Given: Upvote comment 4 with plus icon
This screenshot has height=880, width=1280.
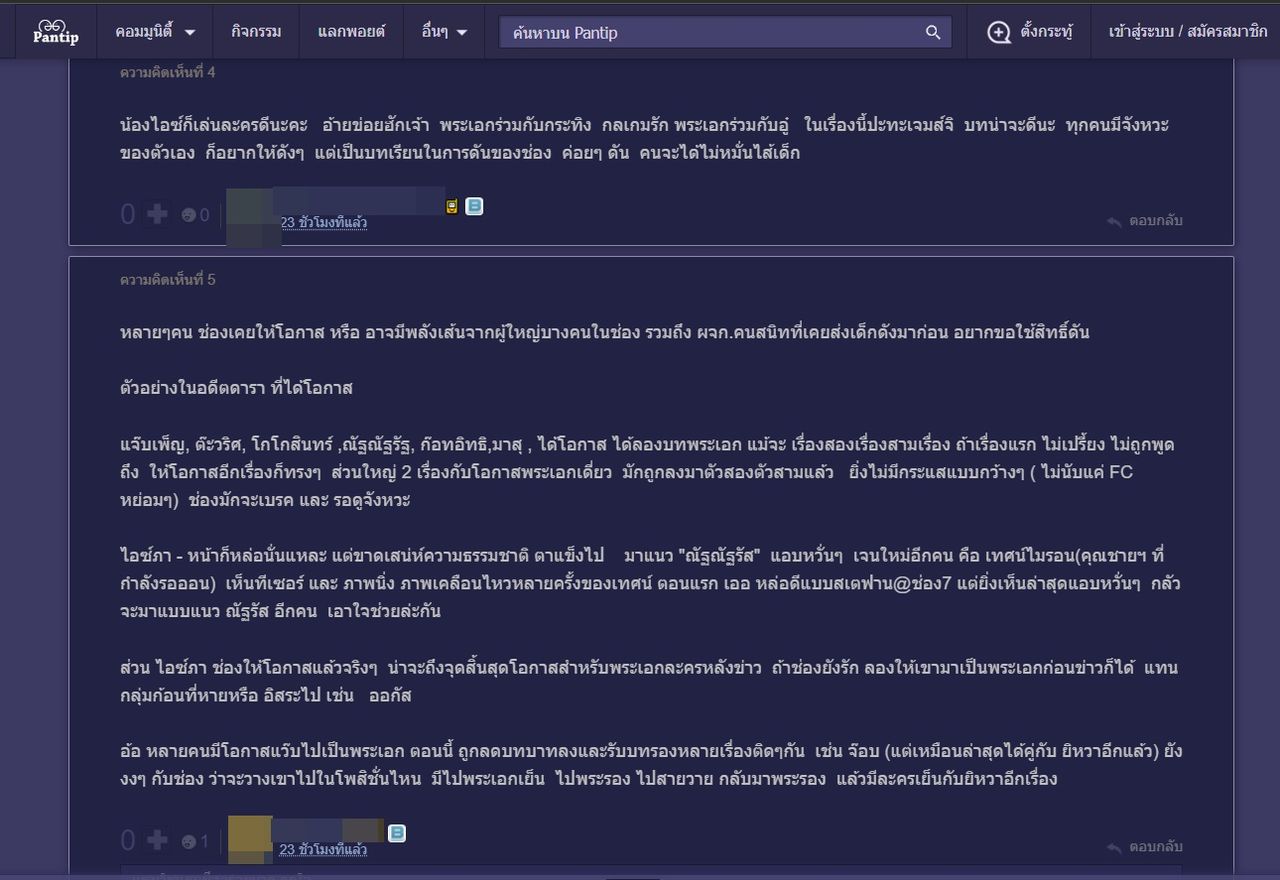Looking at the screenshot, I should click(x=157, y=214).
